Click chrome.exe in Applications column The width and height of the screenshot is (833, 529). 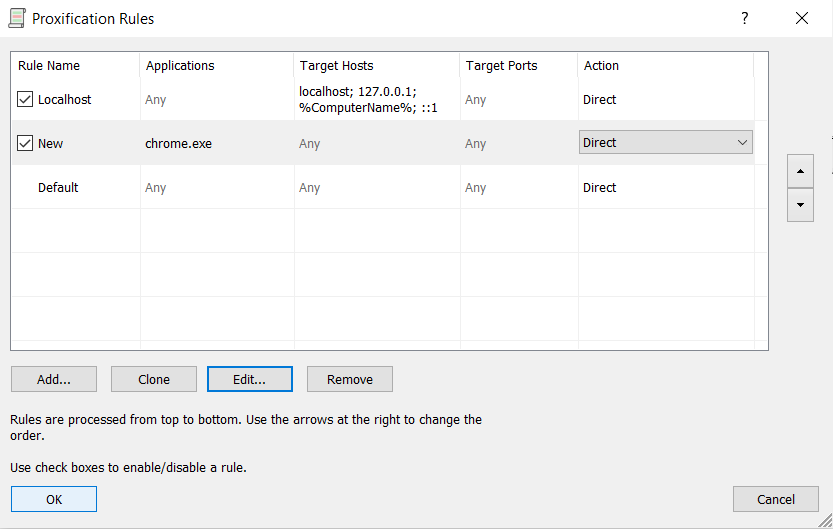click(178, 143)
